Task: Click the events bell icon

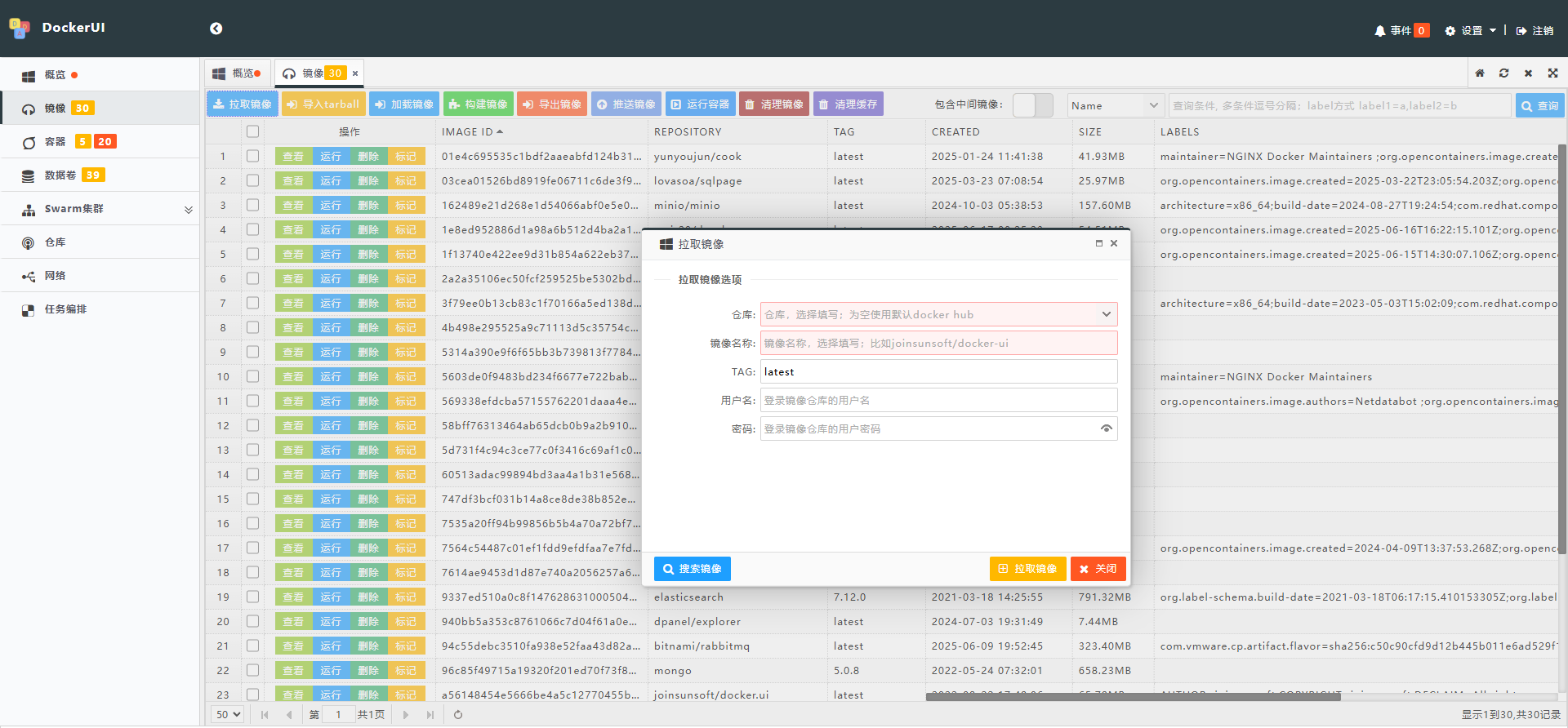Action: tap(1379, 31)
